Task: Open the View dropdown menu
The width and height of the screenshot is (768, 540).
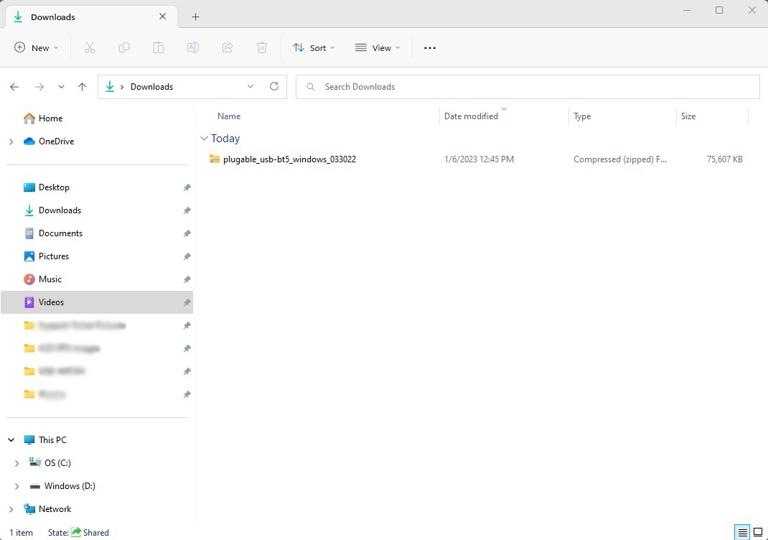Action: coord(377,48)
